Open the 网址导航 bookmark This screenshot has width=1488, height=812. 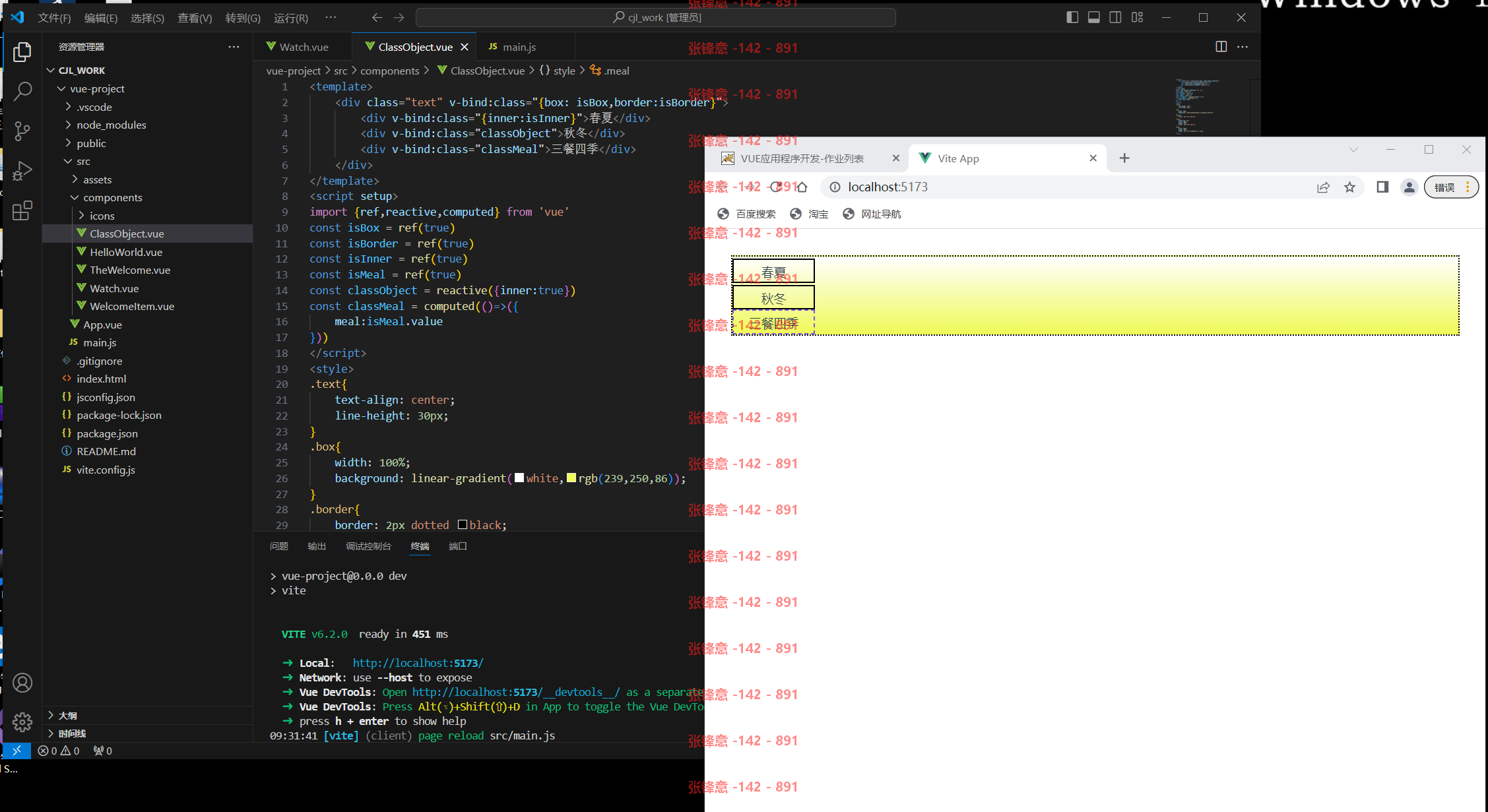[x=872, y=214]
